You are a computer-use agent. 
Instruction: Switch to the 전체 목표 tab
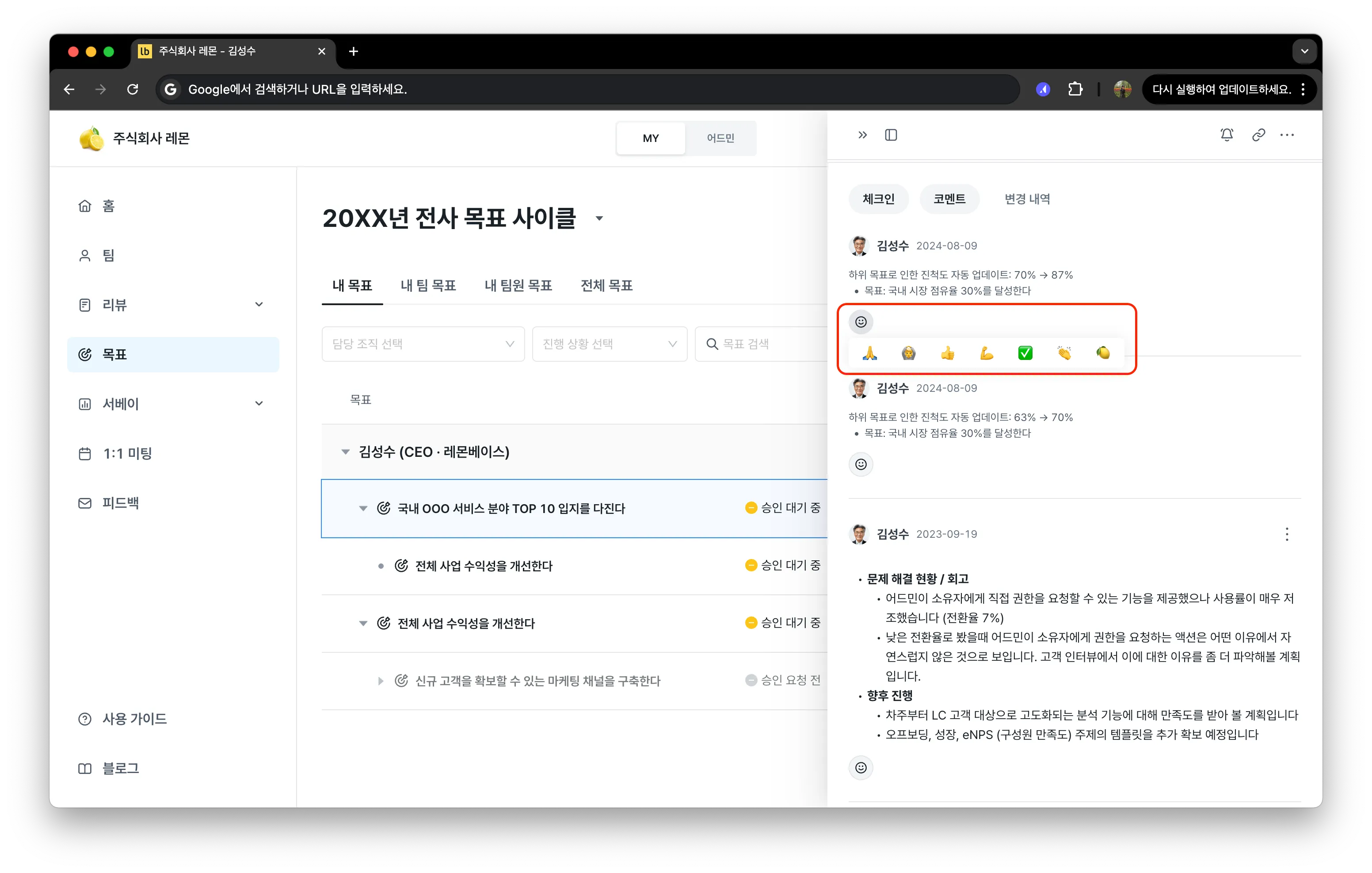(x=606, y=286)
